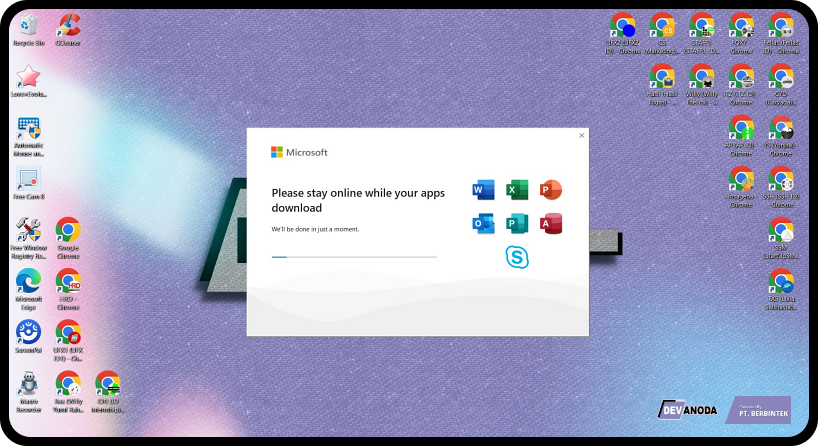This screenshot has height=446, width=818.
Task: Select the STAFF1 Chrome profile shortcut
Action: pyautogui.click(x=702, y=34)
